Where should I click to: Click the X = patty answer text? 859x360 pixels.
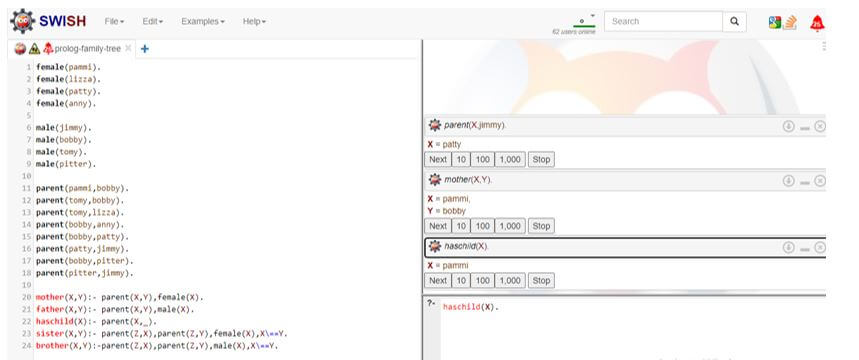tap(444, 144)
